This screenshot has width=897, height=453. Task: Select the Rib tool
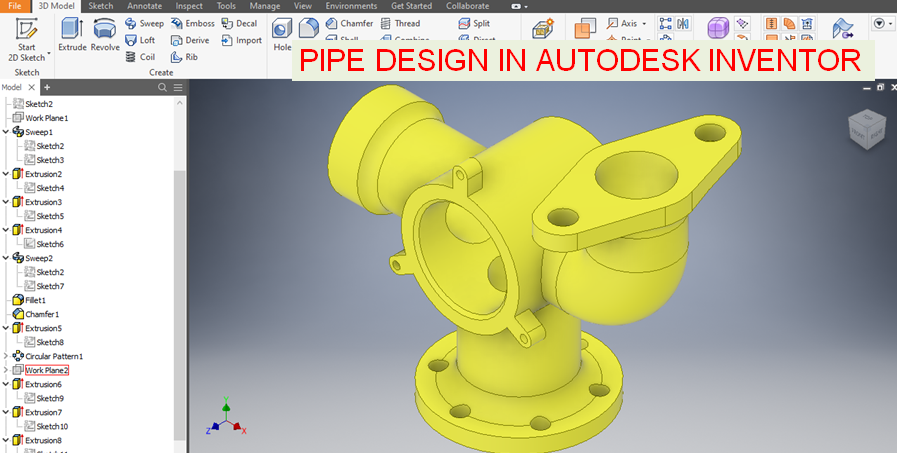tap(184, 57)
